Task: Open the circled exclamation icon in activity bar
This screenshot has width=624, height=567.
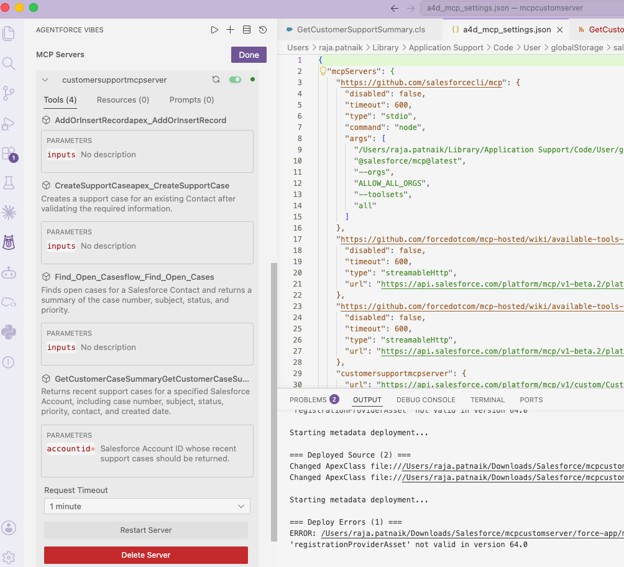Action: coord(9,362)
